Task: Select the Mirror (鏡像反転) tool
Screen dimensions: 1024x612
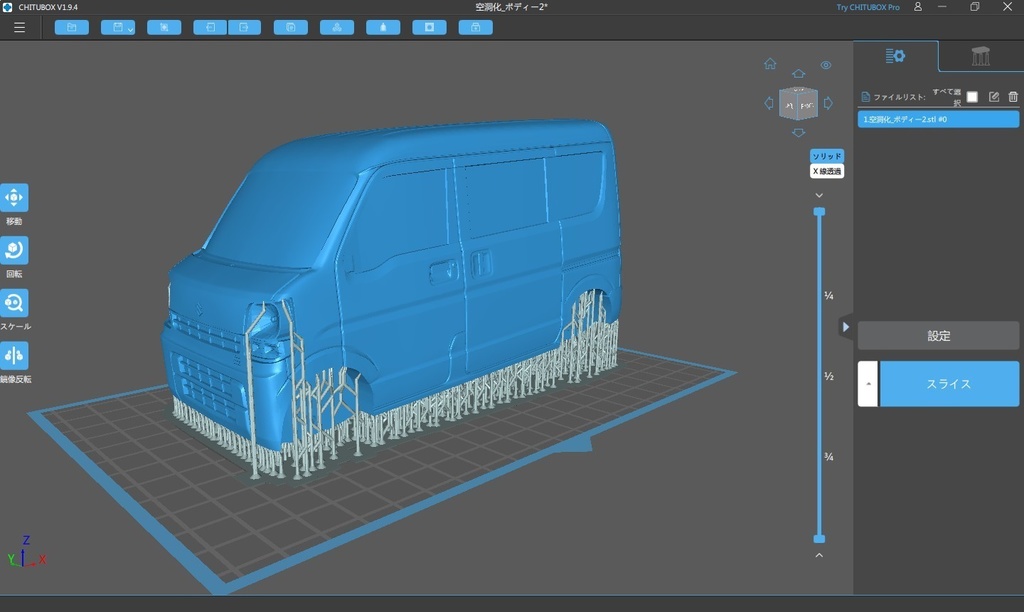Action: click(14, 356)
